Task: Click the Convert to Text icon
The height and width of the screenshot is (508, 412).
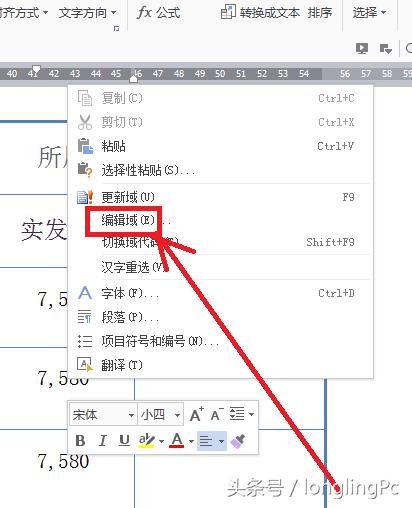Action: click(x=228, y=12)
